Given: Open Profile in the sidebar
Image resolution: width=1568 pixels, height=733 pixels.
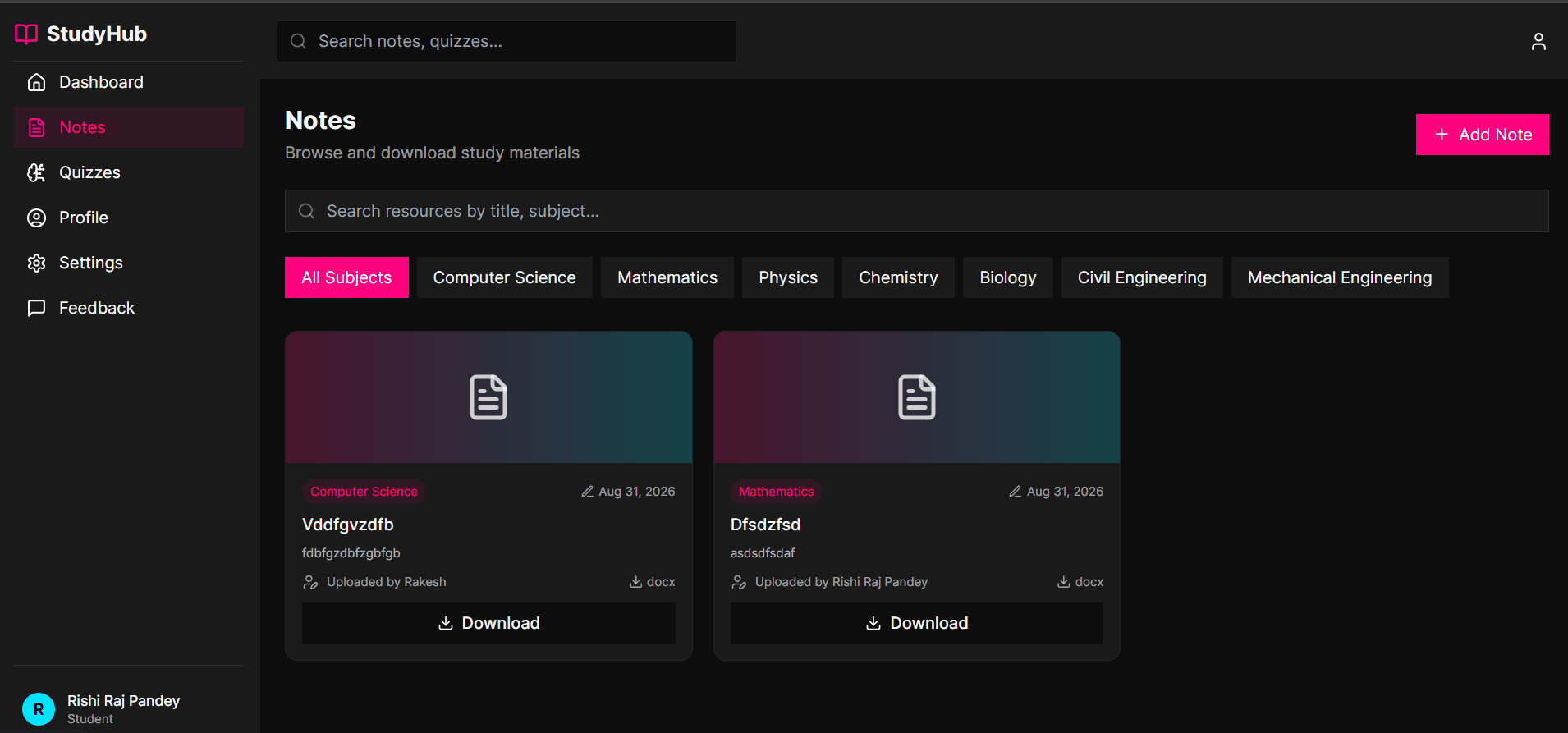Looking at the screenshot, I should tap(129, 218).
